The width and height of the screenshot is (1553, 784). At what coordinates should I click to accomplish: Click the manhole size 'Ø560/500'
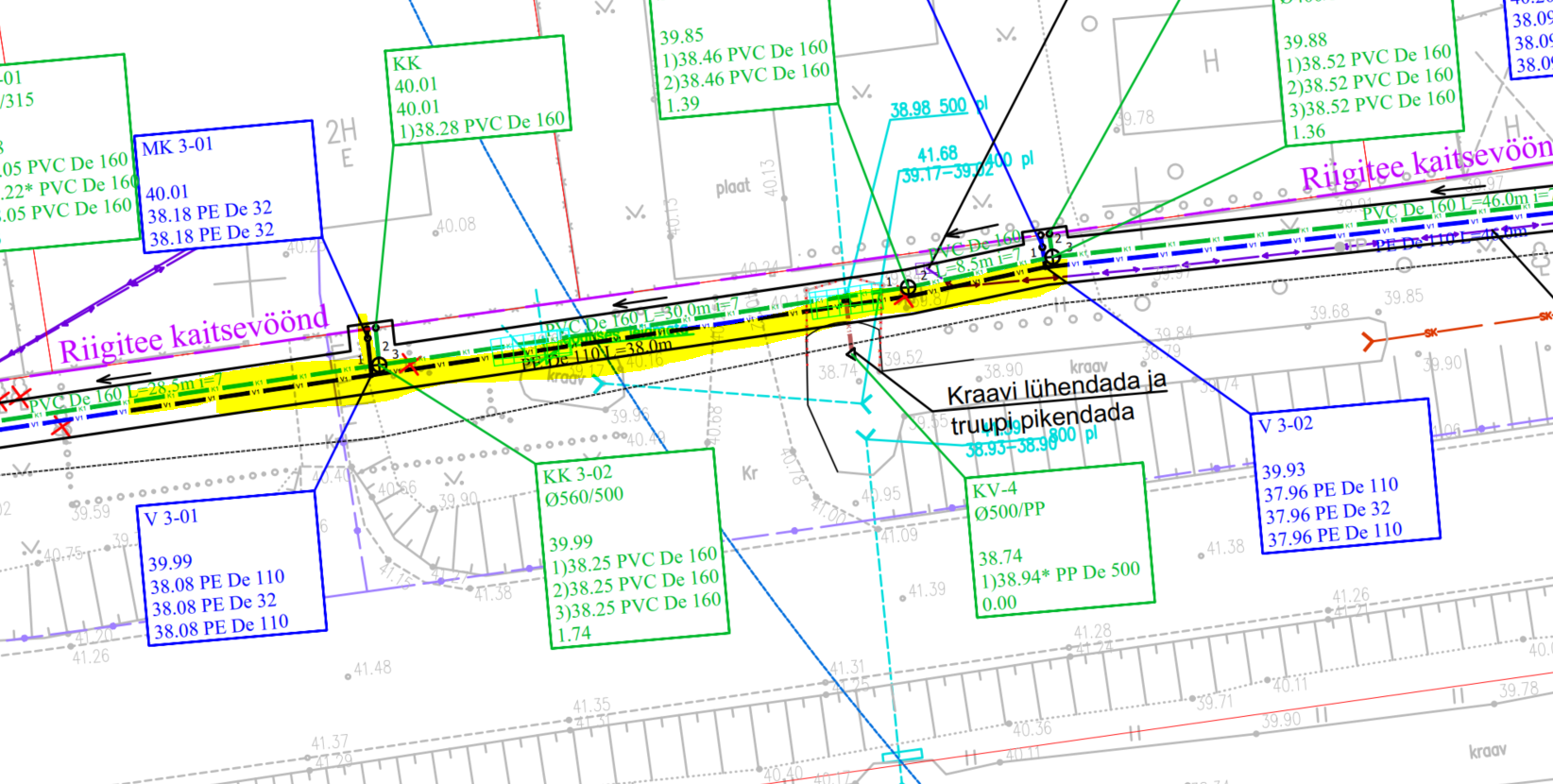[x=584, y=497]
